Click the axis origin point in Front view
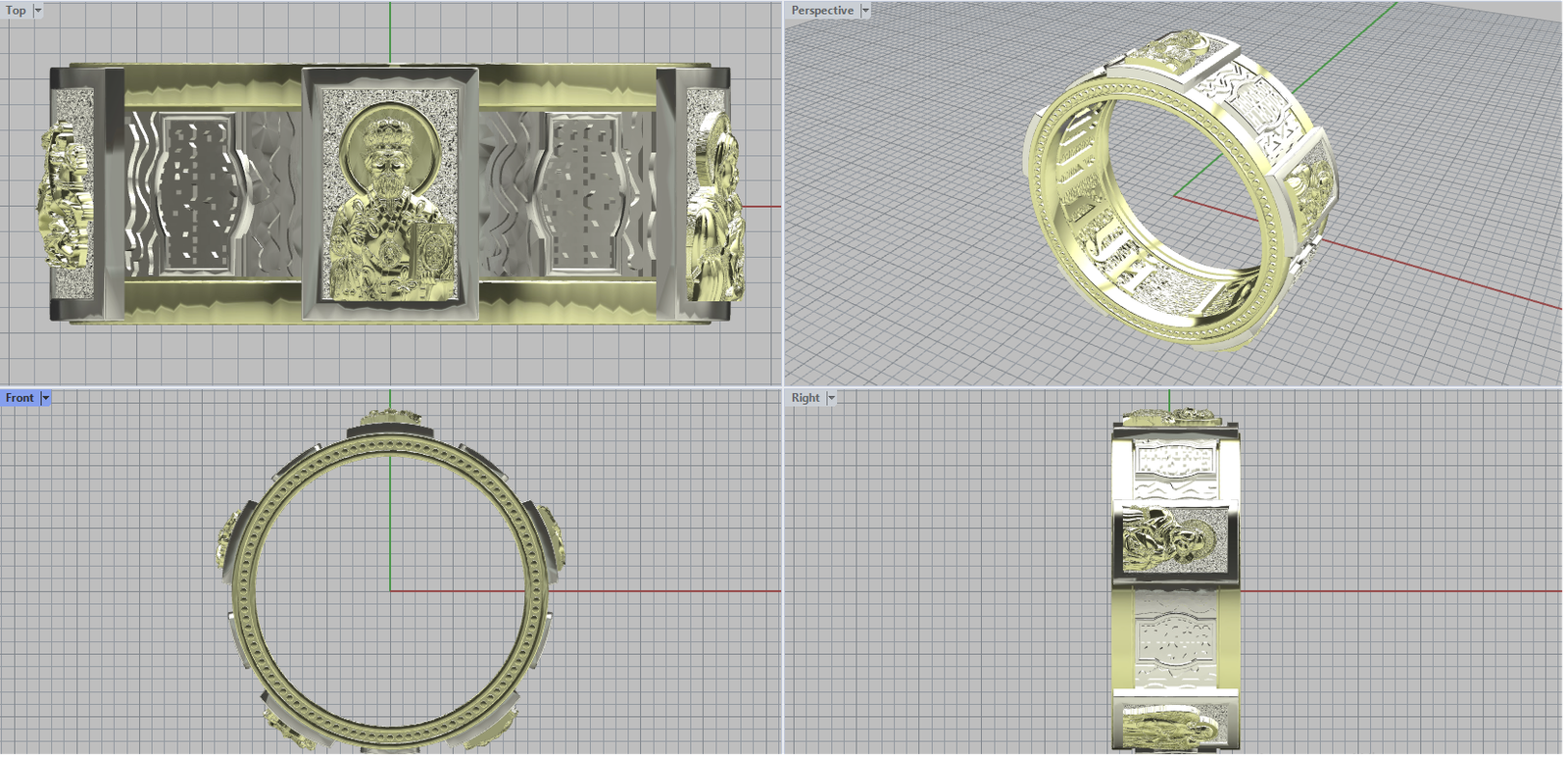 (x=390, y=590)
